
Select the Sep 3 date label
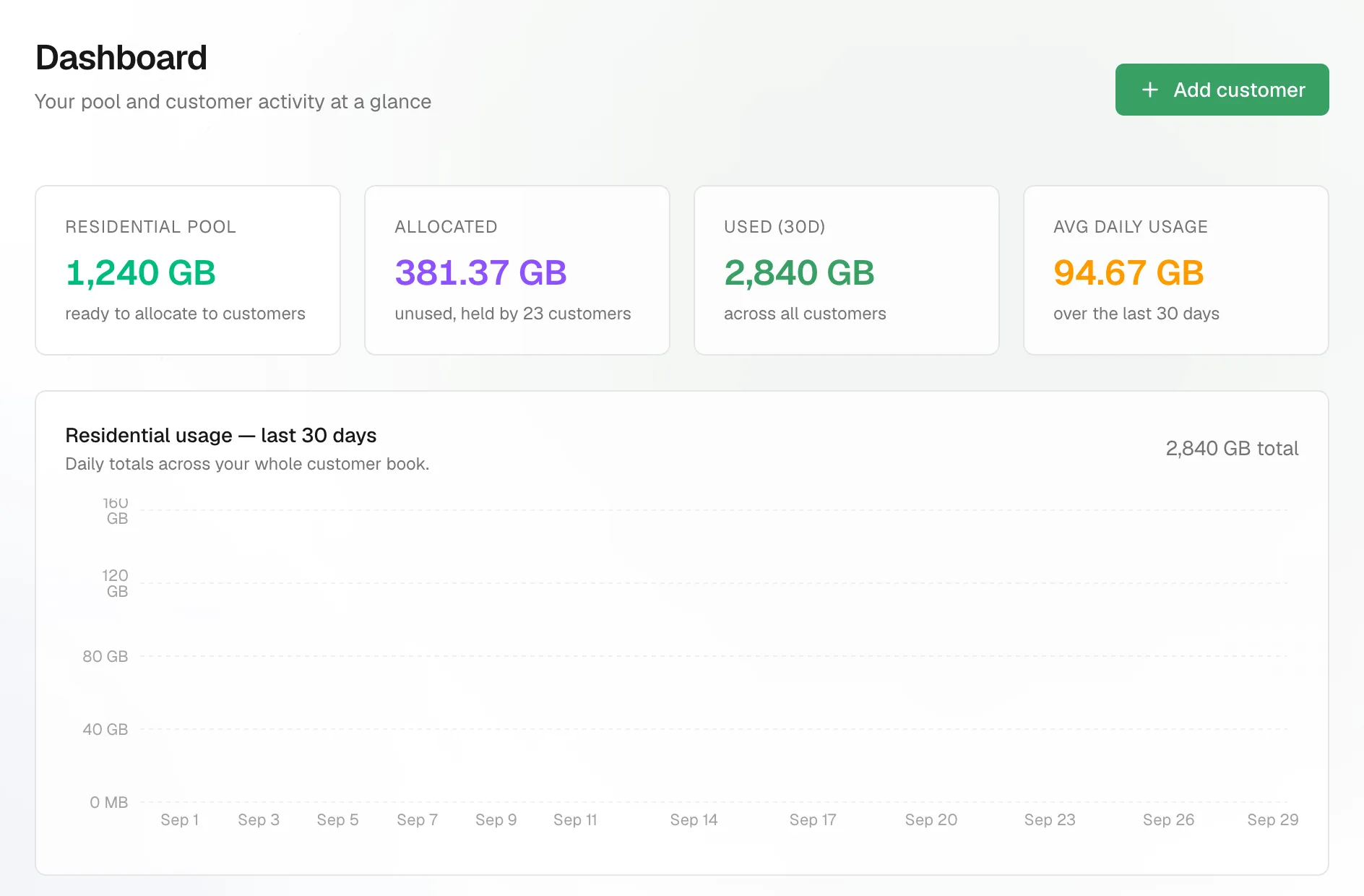(259, 819)
